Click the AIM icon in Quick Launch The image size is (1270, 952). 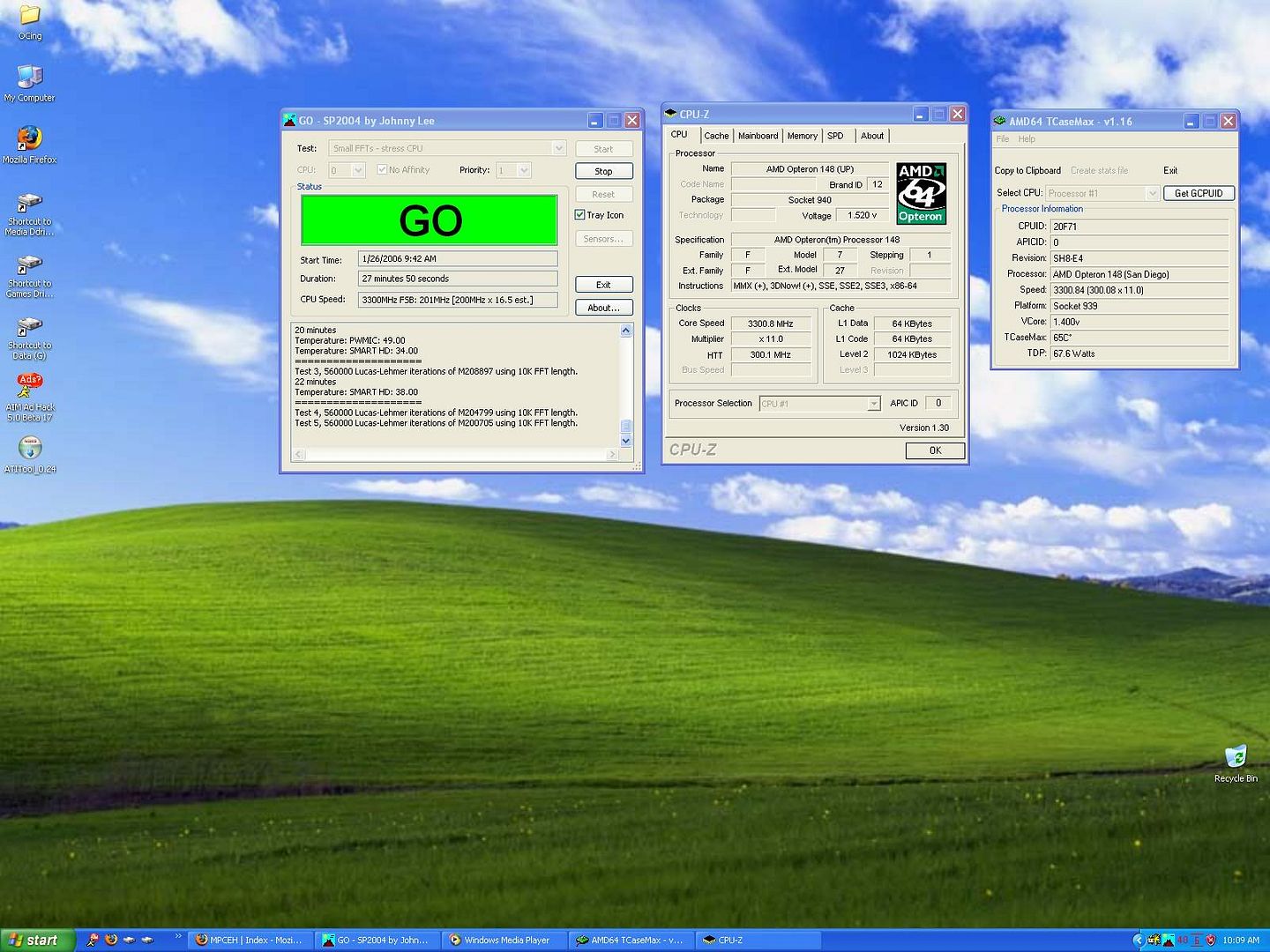pyautogui.click(x=93, y=940)
